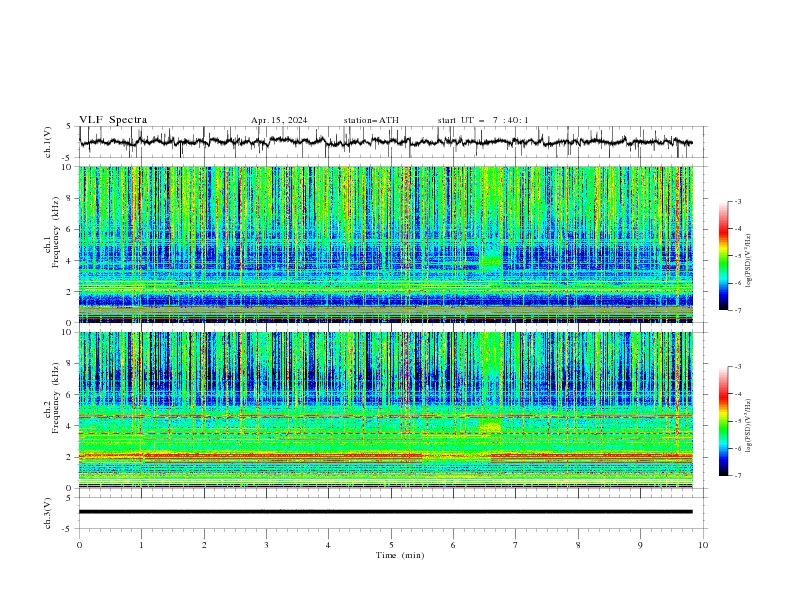Click the ch.2 "Frequency (kHz)" axis label

[x=56, y=398]
